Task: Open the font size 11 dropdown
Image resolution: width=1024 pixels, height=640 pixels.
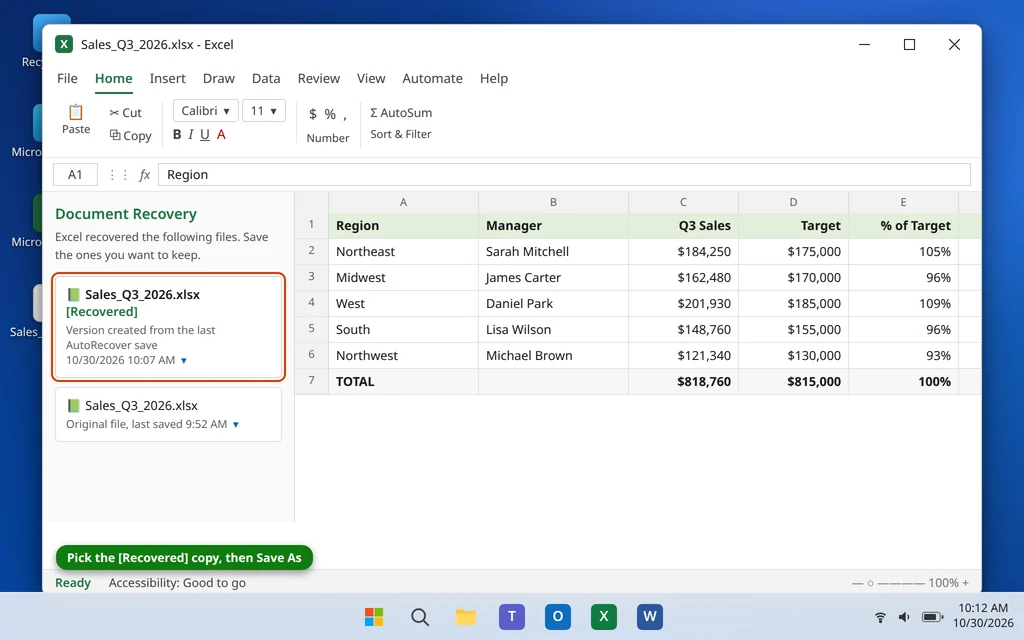Action: click(x=264, y=111)
